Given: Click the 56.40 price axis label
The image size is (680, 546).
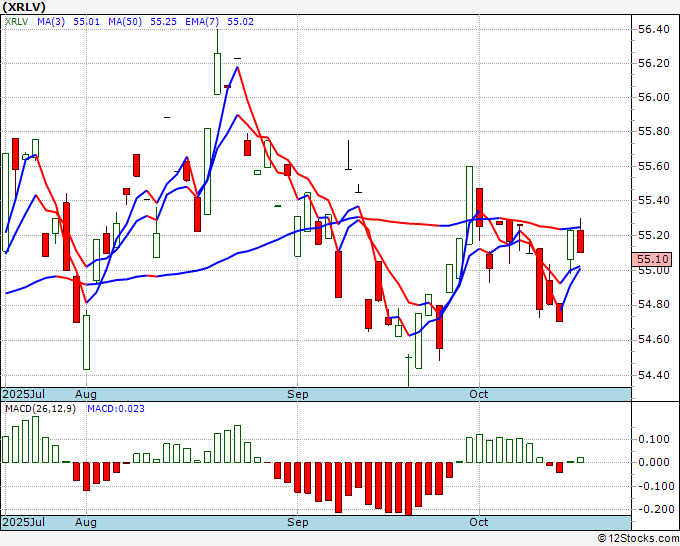Looking at the screenshot, I should pos(654,29).
